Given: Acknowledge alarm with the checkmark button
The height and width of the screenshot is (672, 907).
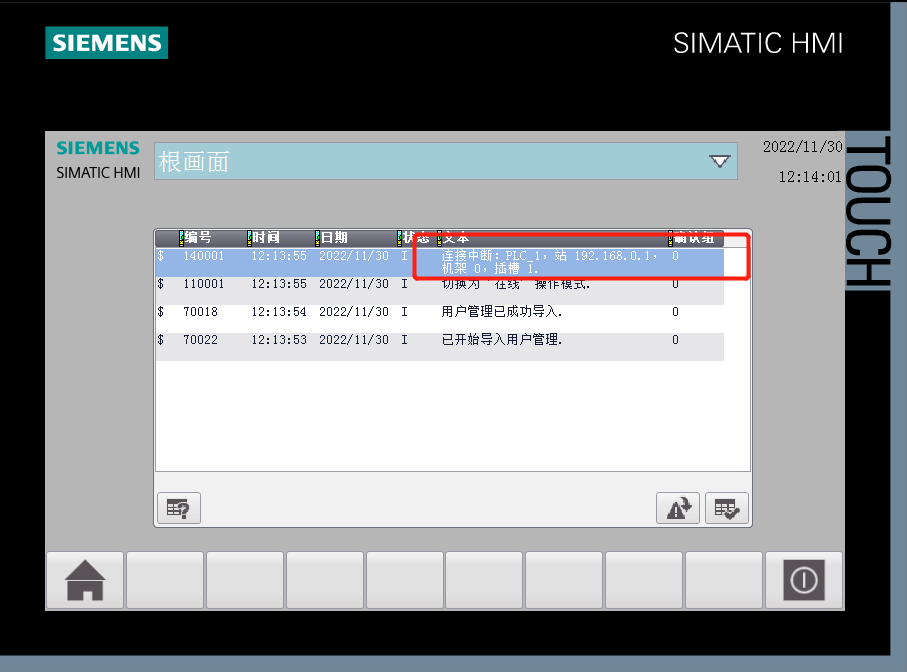Looking at the screenshot, I should tap(726, 508).
